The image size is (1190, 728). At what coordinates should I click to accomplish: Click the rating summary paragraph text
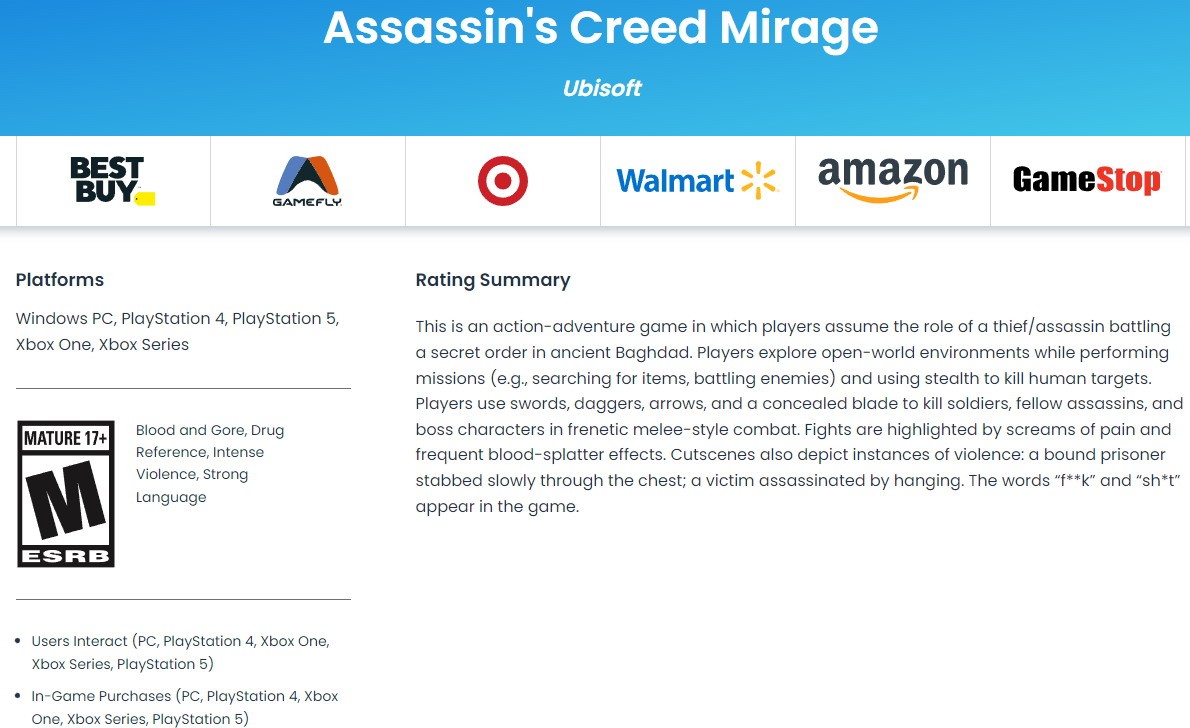pyautogui.click(x=798, y=416)
